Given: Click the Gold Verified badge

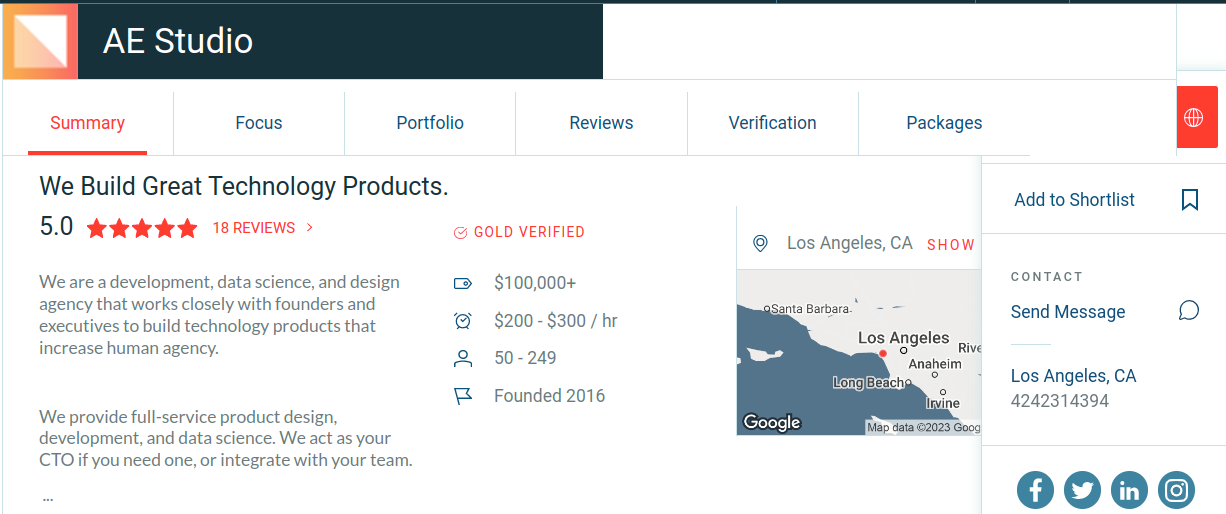Looking at the screenshot, I should 519,232.
